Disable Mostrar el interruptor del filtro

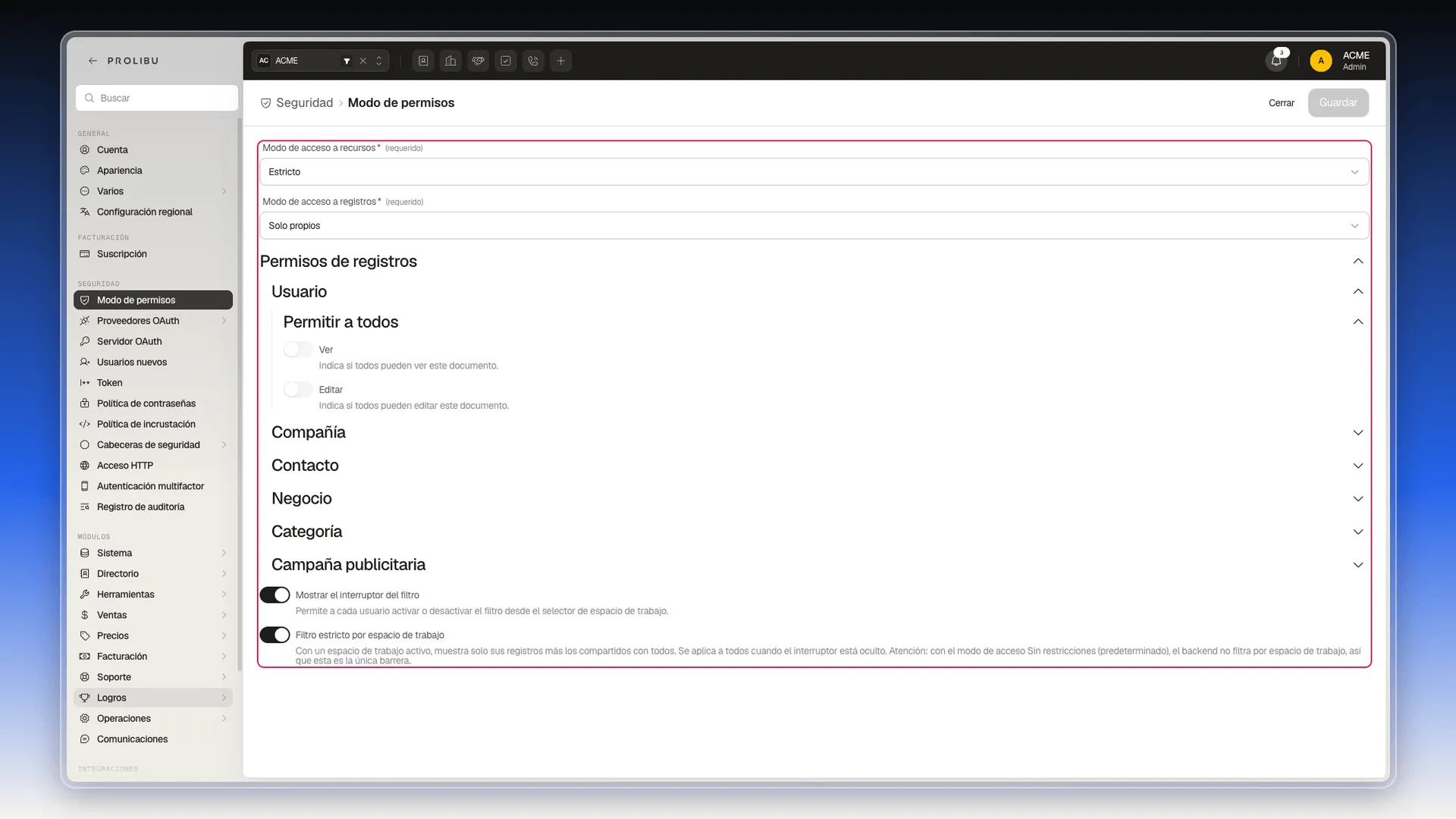pyautogui.click(x=275, y=595)
